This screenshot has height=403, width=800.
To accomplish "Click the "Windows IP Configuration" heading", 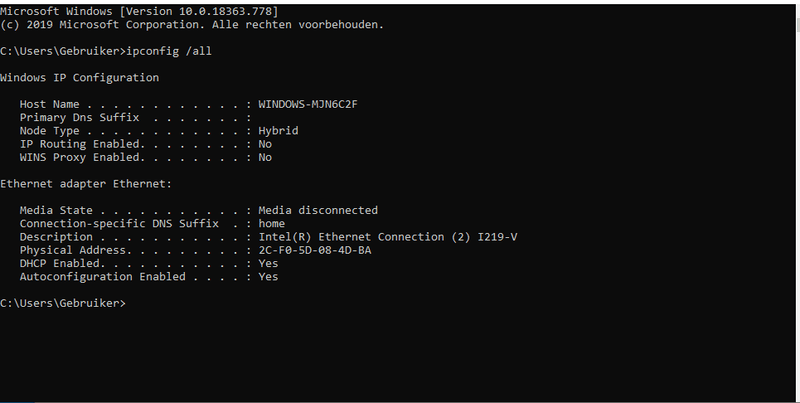I will click(x=79, y=77).
